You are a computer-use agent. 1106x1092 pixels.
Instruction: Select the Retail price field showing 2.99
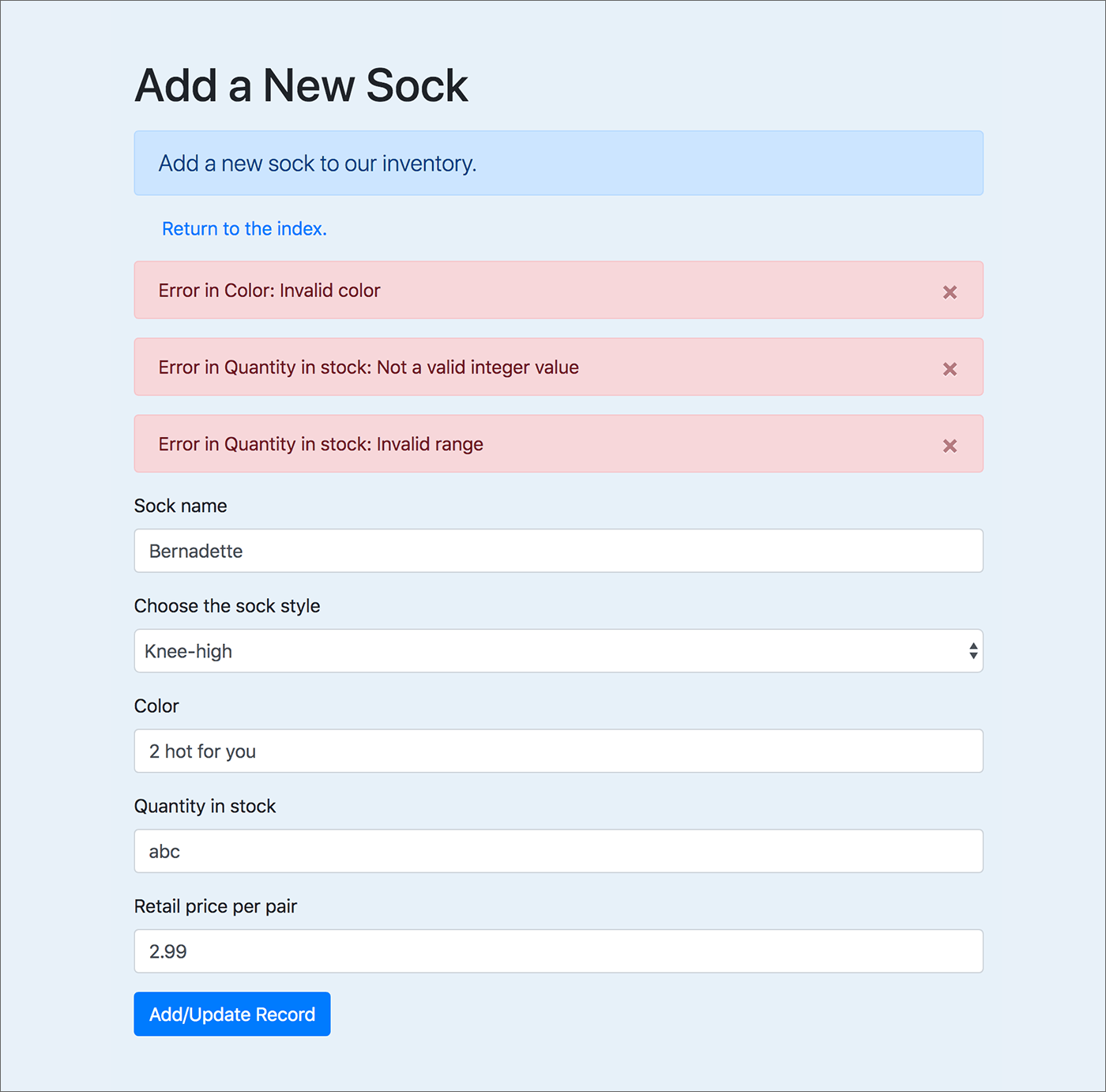click(558, 951)
